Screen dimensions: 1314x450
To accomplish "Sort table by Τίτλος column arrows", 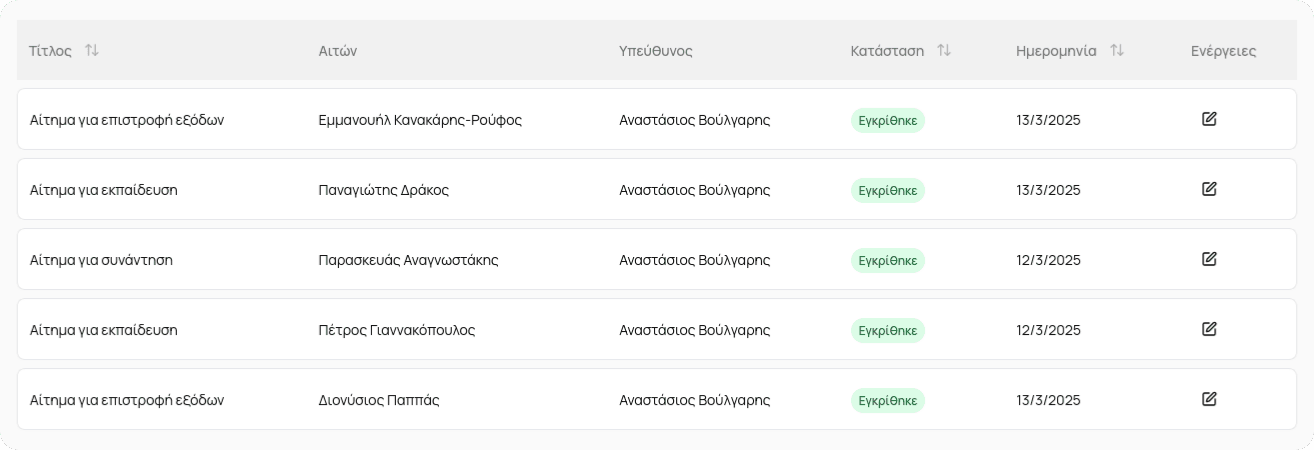I will (x=92, y=50).
